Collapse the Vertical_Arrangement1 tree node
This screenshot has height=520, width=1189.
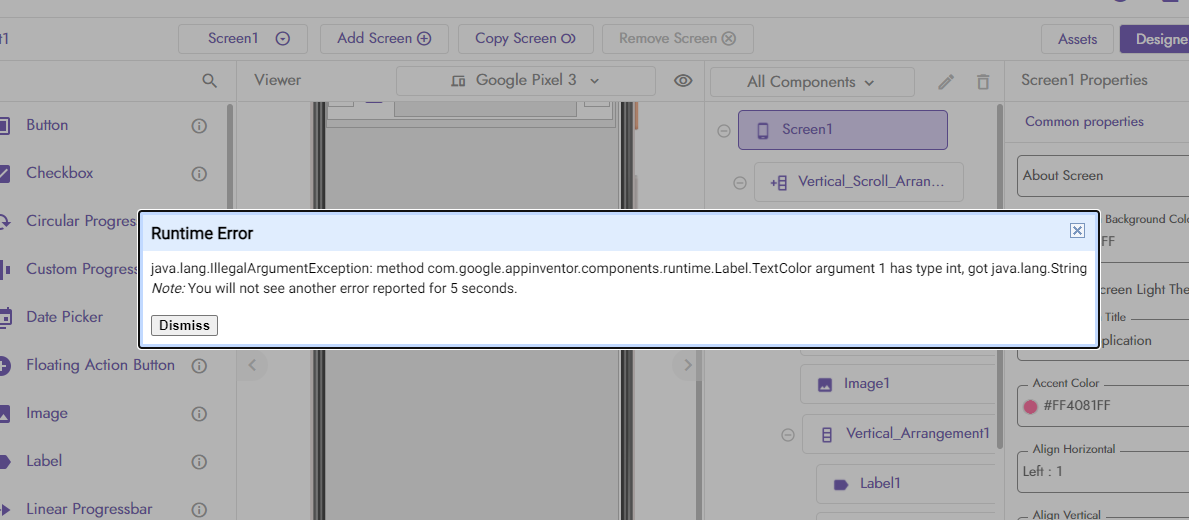point(788,434)
